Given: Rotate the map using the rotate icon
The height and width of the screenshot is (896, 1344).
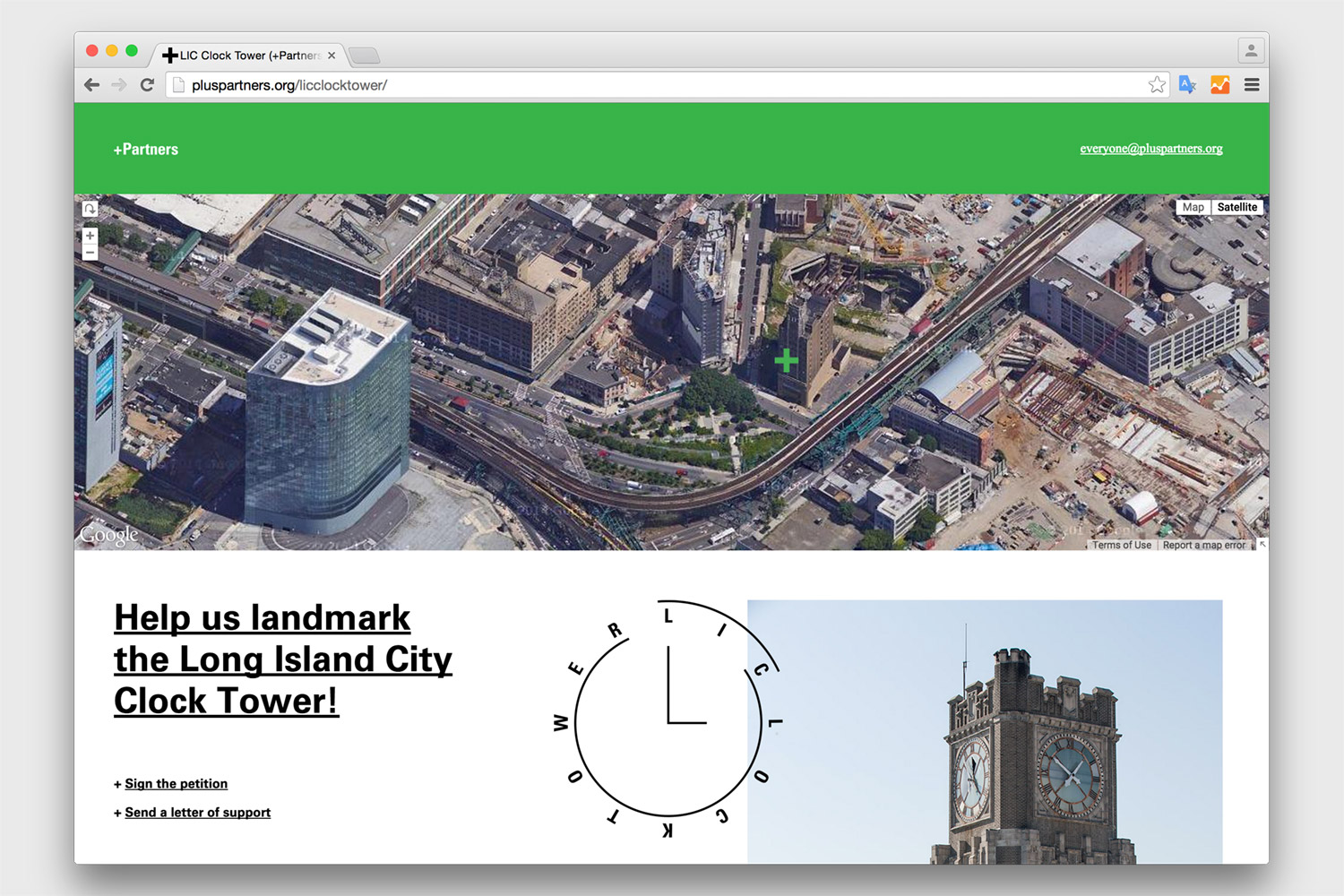Looking at the screenshot, I should 90,209.
